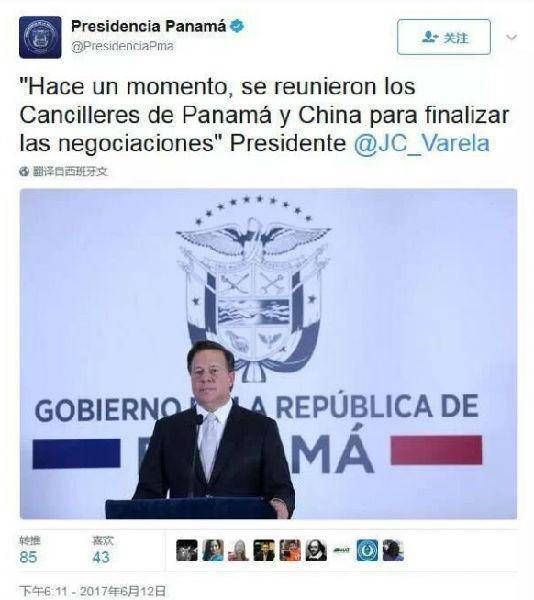Image resolution: width=534 pixels, height=600 pixels.
Task: Open the Presidencia Panamá profile avatar
Action: point(40,37)
